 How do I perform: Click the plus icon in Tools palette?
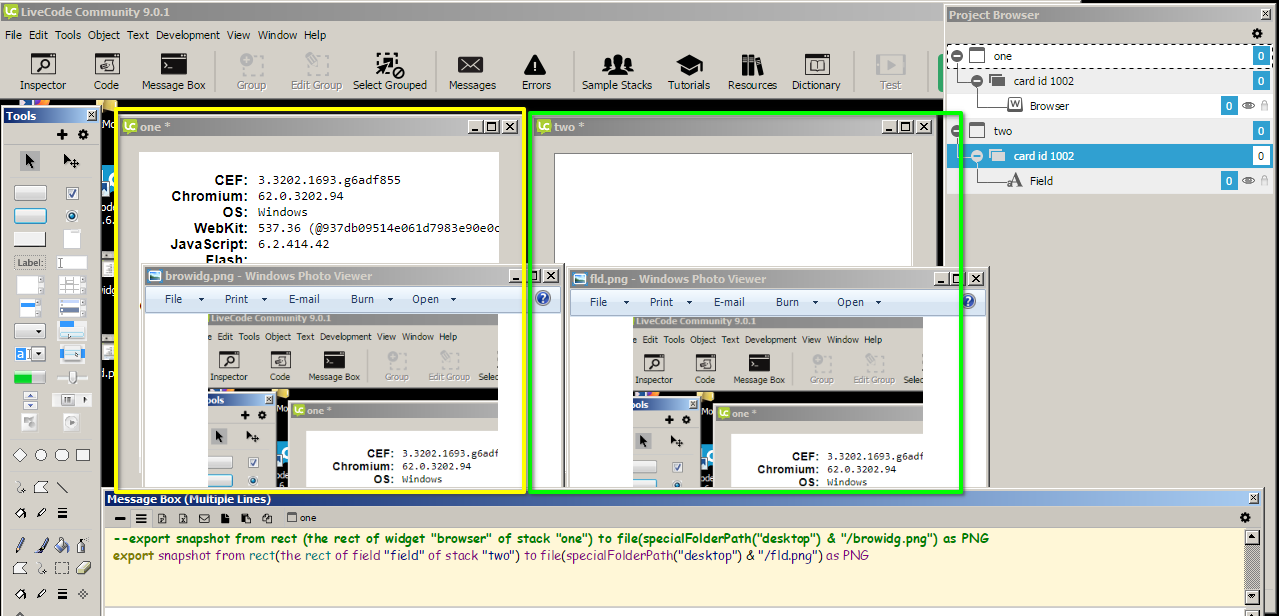click(x=62, y=135)
